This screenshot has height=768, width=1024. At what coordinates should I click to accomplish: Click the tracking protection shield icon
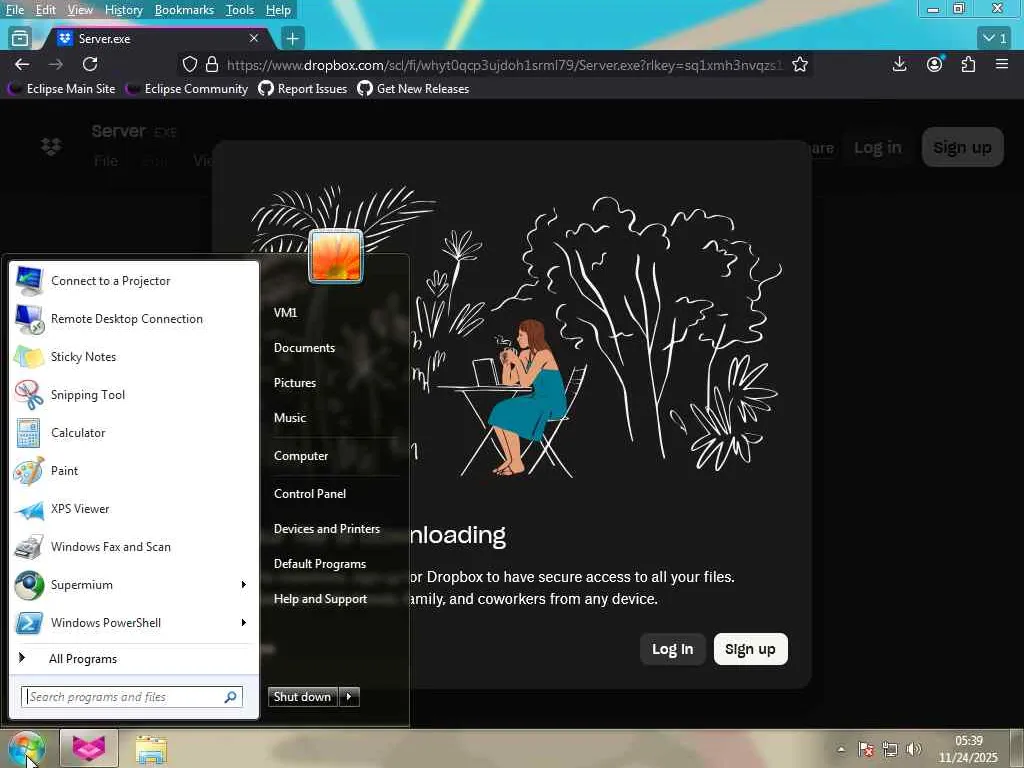coord(189,64)
